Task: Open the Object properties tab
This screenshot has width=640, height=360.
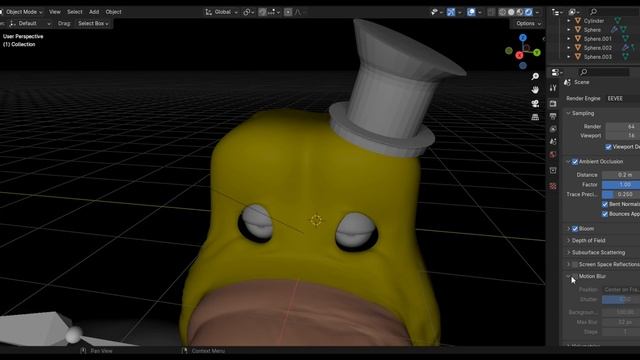Action: pos(553,170)
